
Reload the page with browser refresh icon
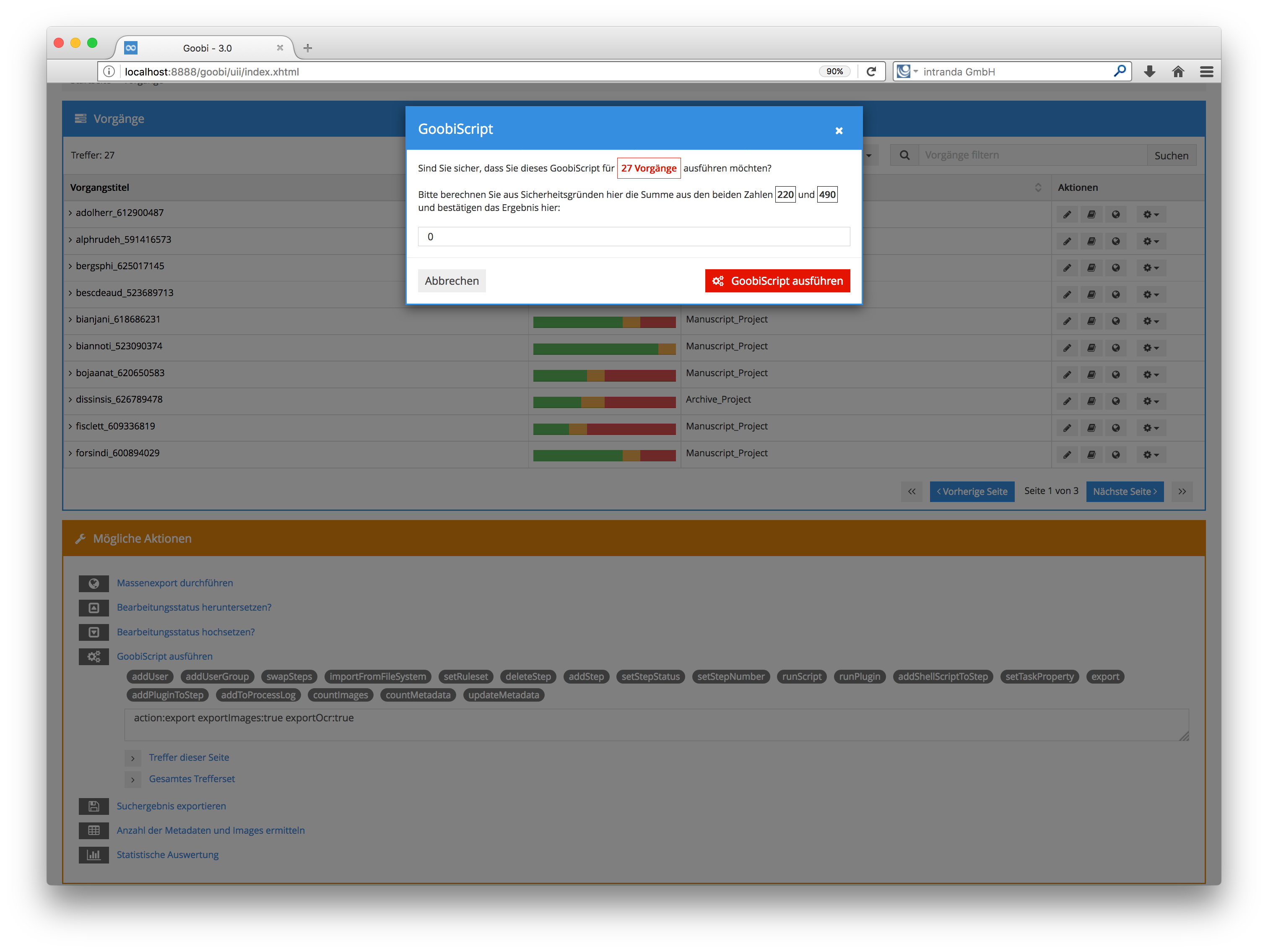coord(871,72)
